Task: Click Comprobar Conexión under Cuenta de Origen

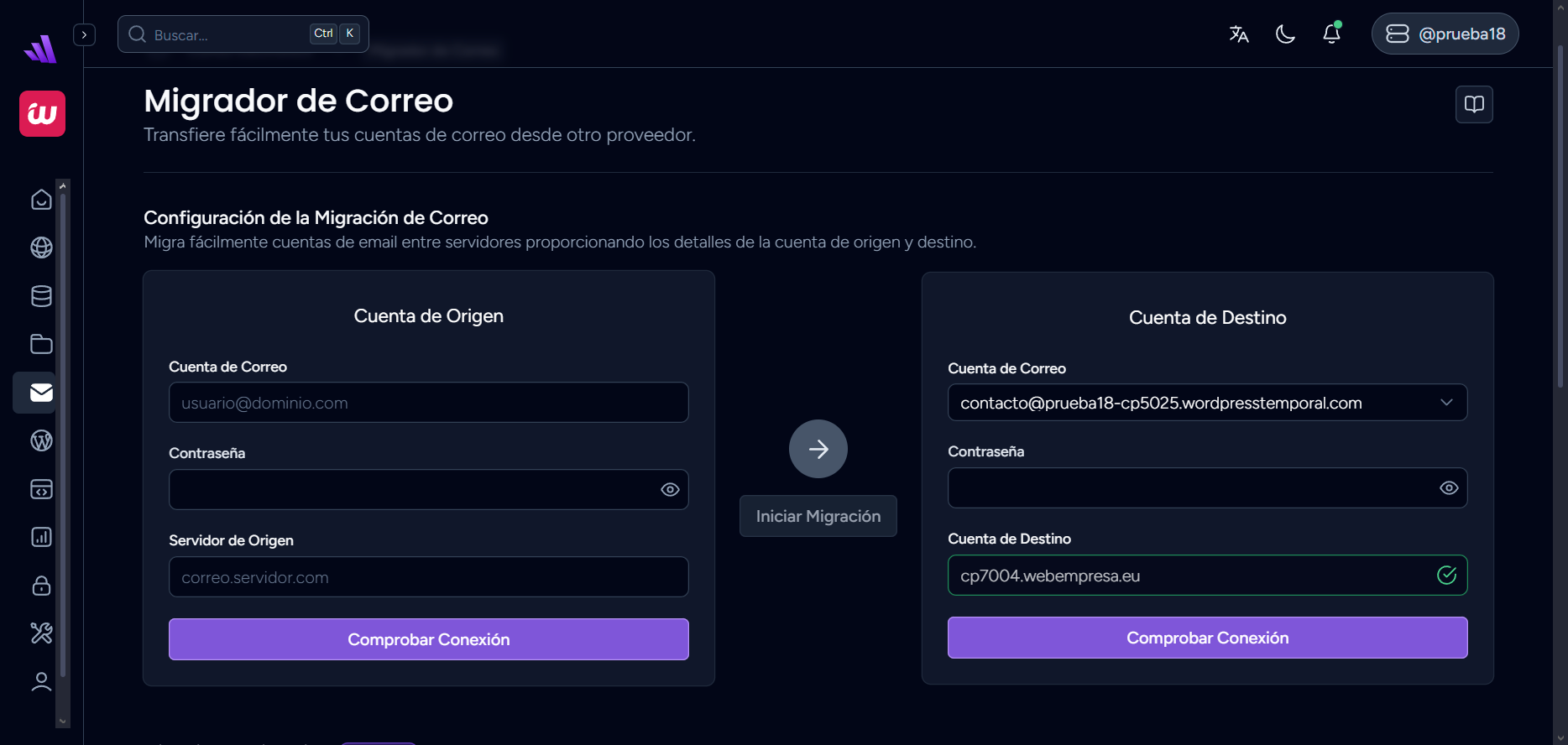Action: tap(428, 639)
